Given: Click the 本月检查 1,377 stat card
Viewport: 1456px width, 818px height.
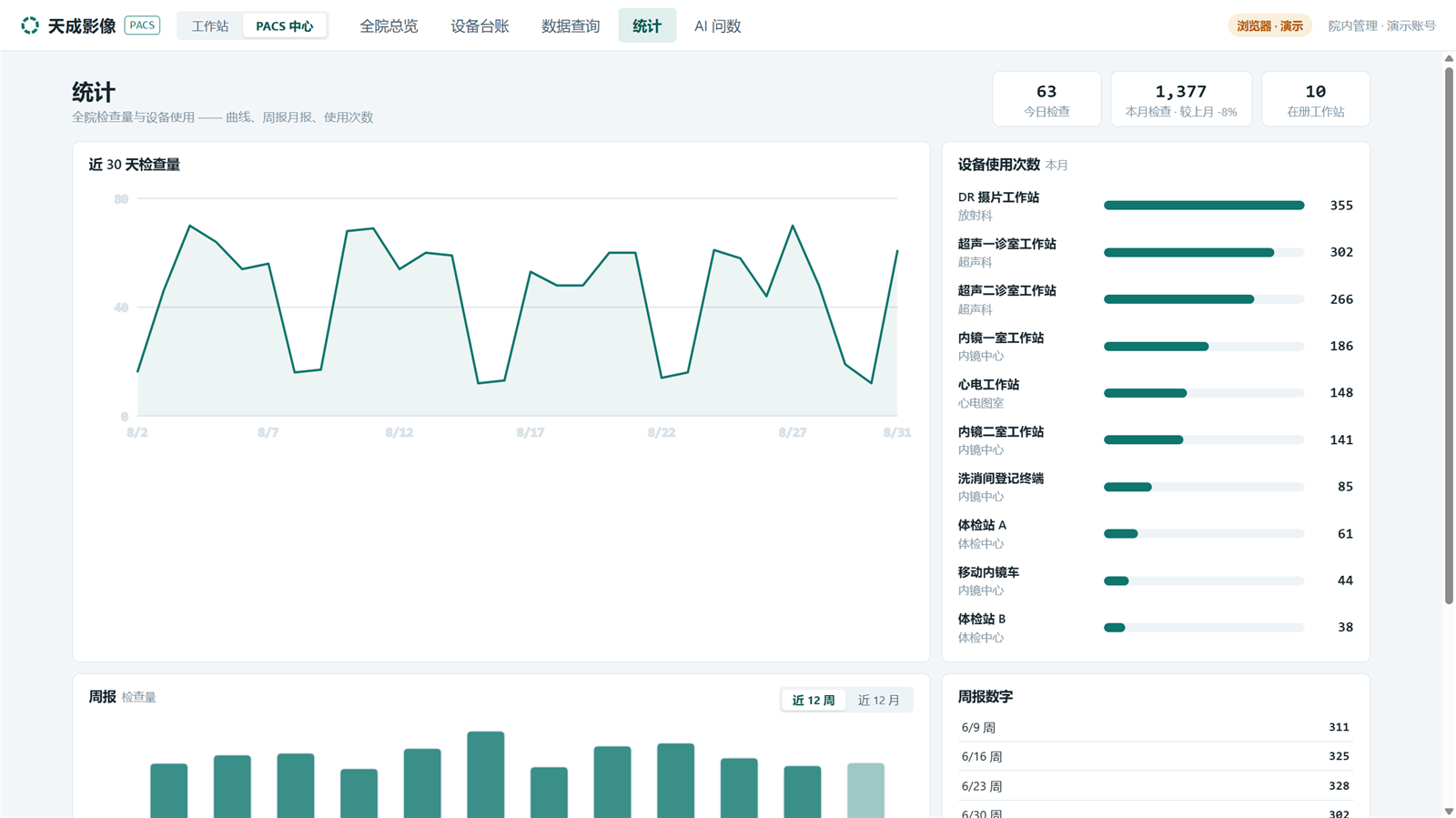Looking at the screenshot, I should click(x=1181, y=99).
